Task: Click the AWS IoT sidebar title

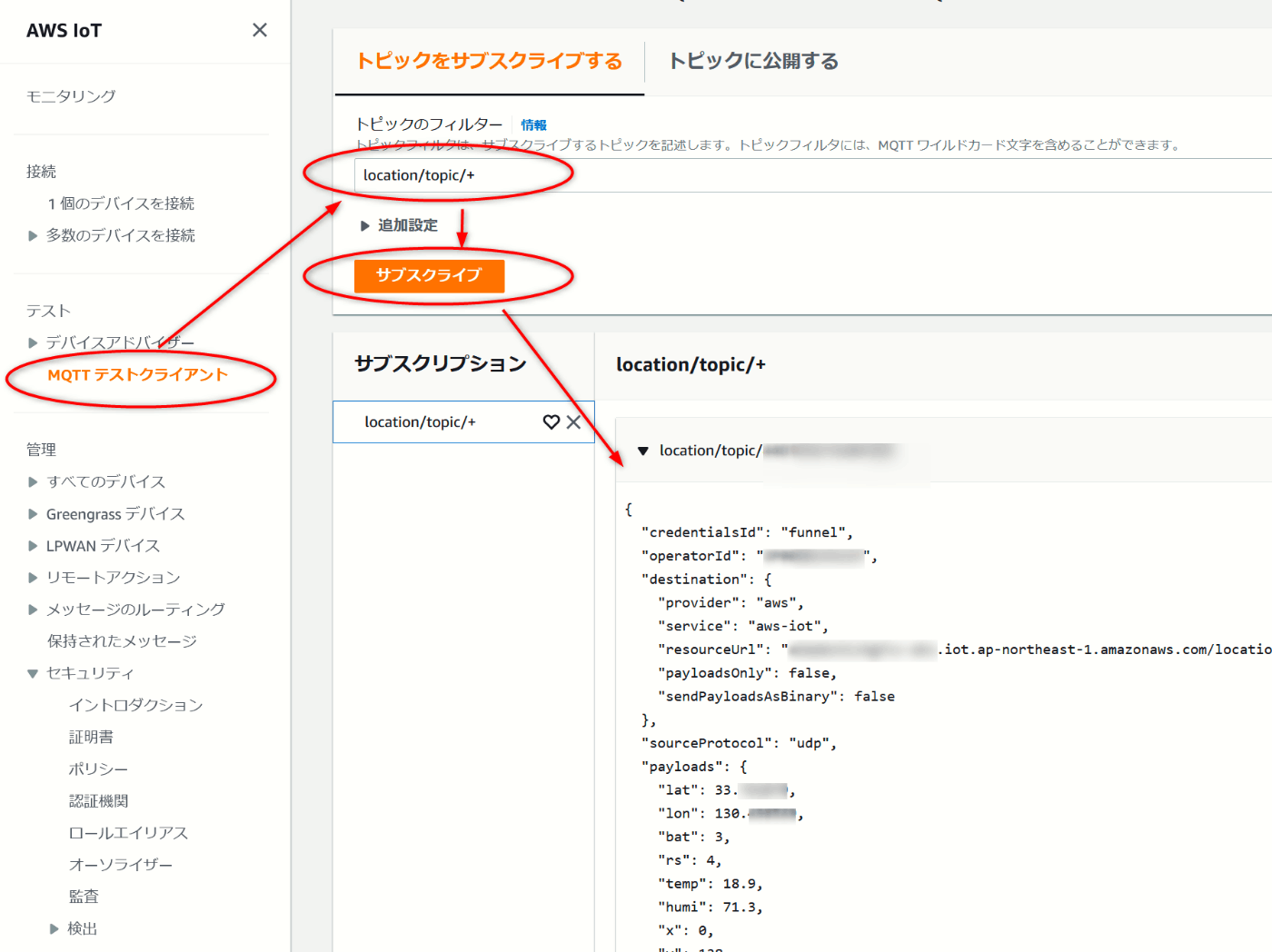Action: [x=64, y=30]
